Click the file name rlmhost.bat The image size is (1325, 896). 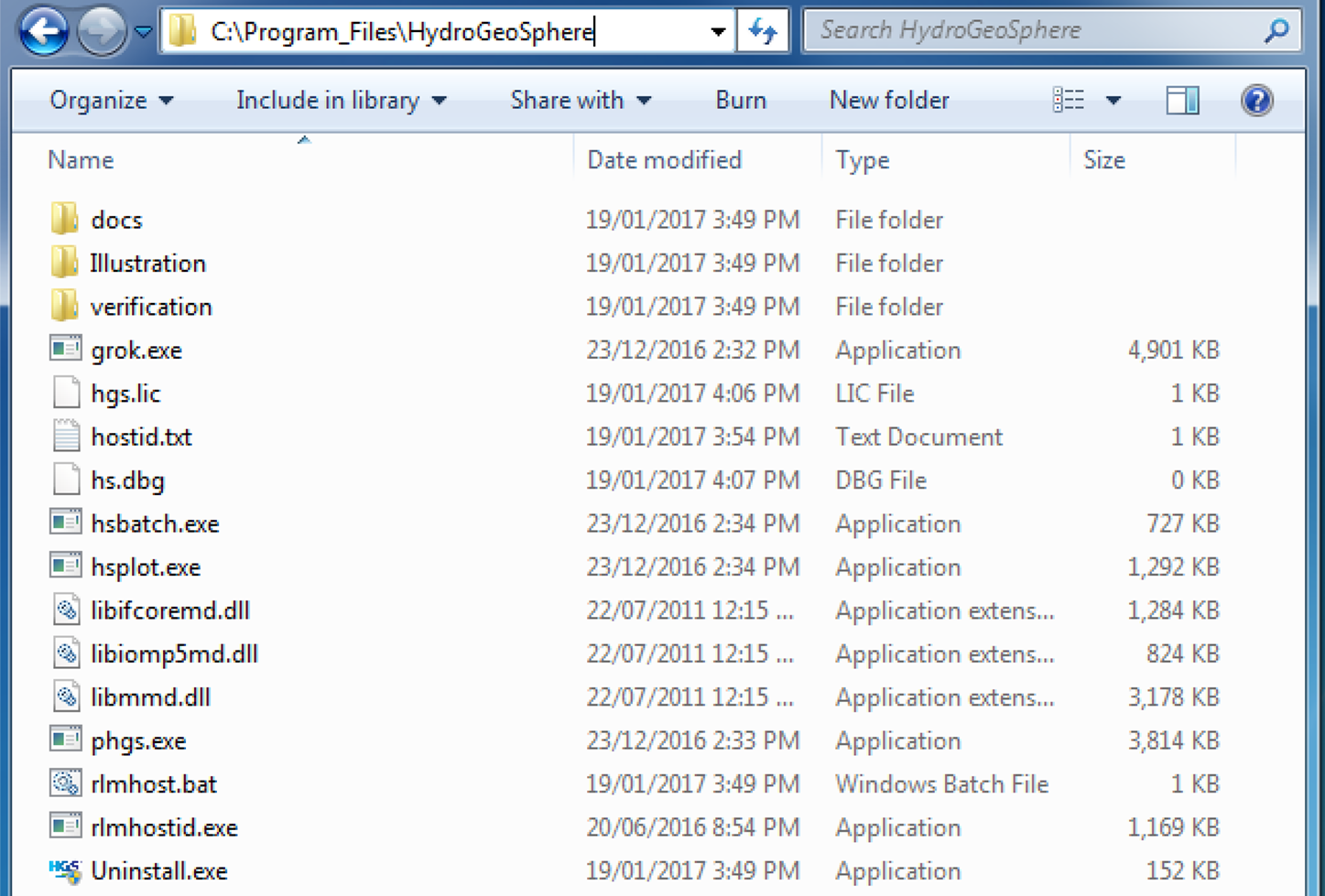pos(154,784)
